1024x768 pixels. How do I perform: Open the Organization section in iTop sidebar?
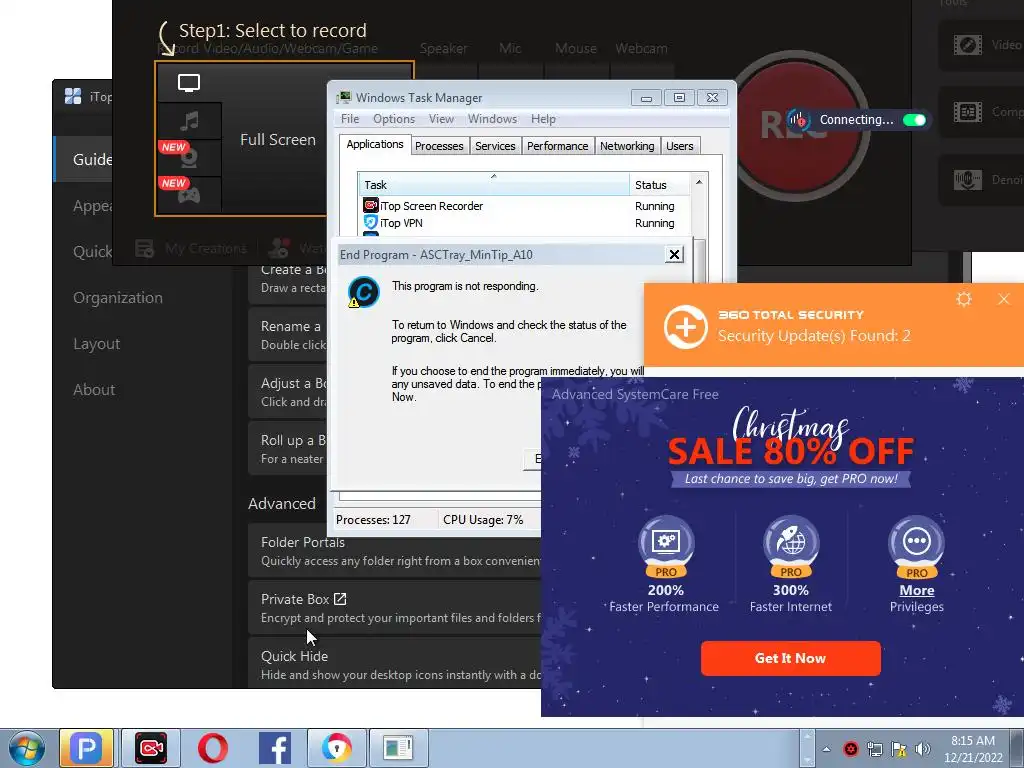point(118,298)
